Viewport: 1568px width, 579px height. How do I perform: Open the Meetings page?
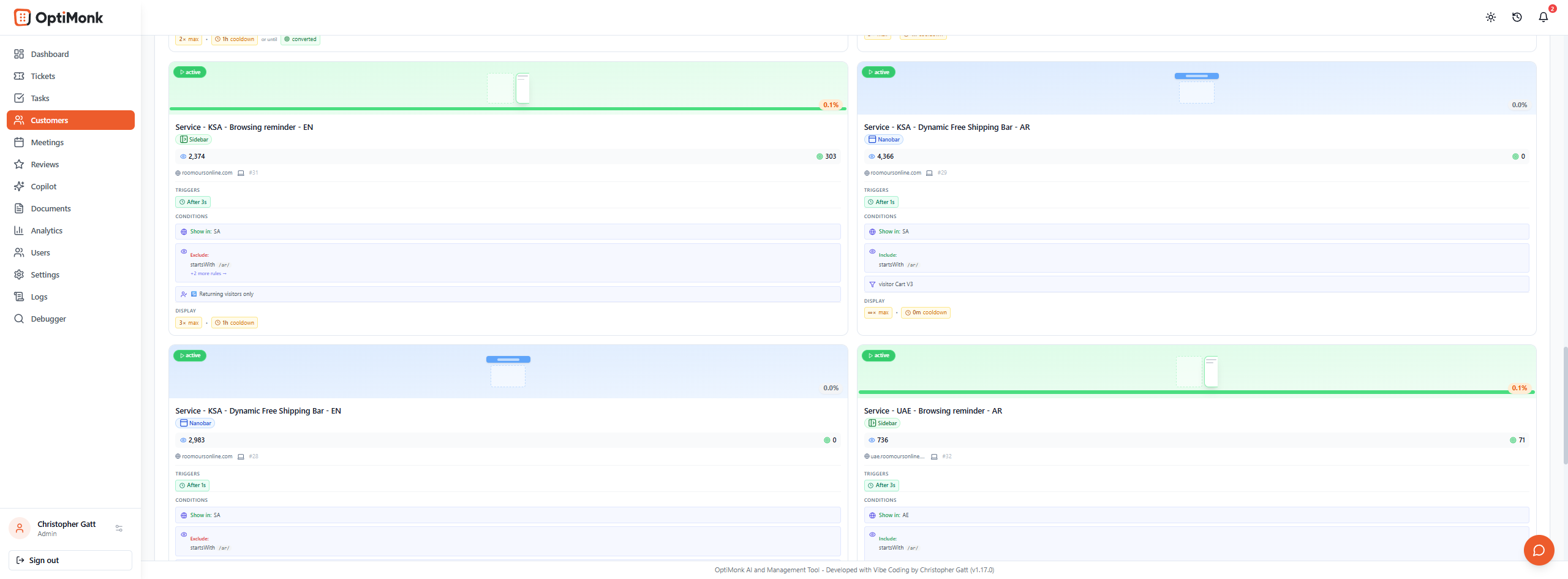tap(70, 142)
